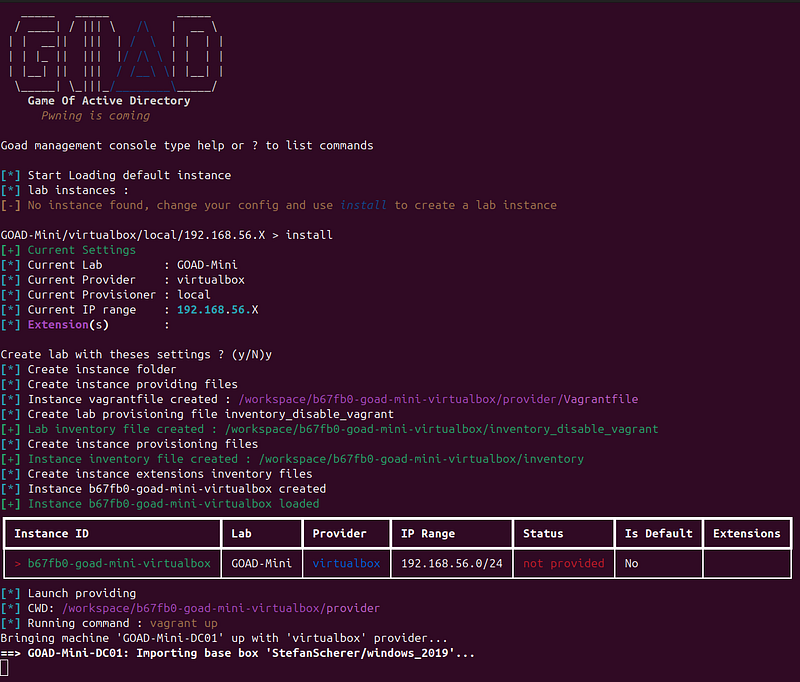Click the inventory_disable_vagrant path in green
Viewport: 800px width, 682px height.
[441, 429]
